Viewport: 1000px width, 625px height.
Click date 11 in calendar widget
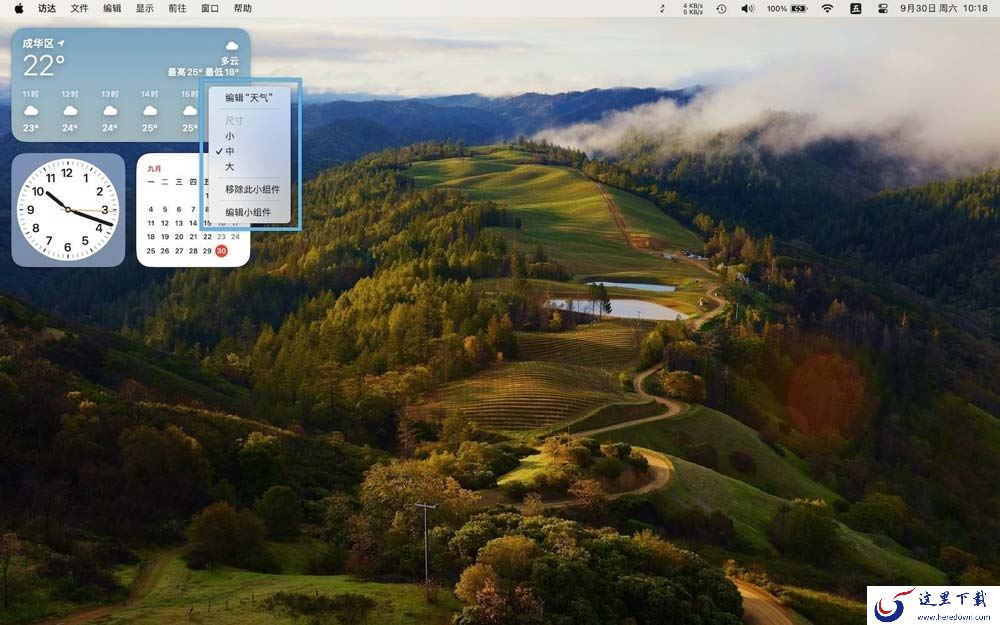coord(151,223)
